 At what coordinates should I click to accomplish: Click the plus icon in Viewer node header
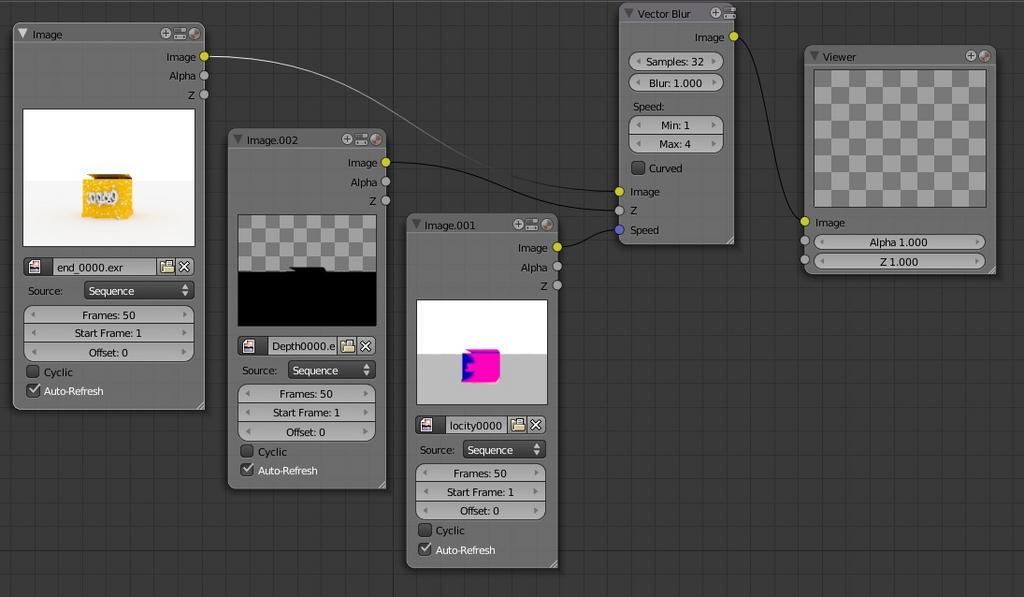(x=971, y=56)
